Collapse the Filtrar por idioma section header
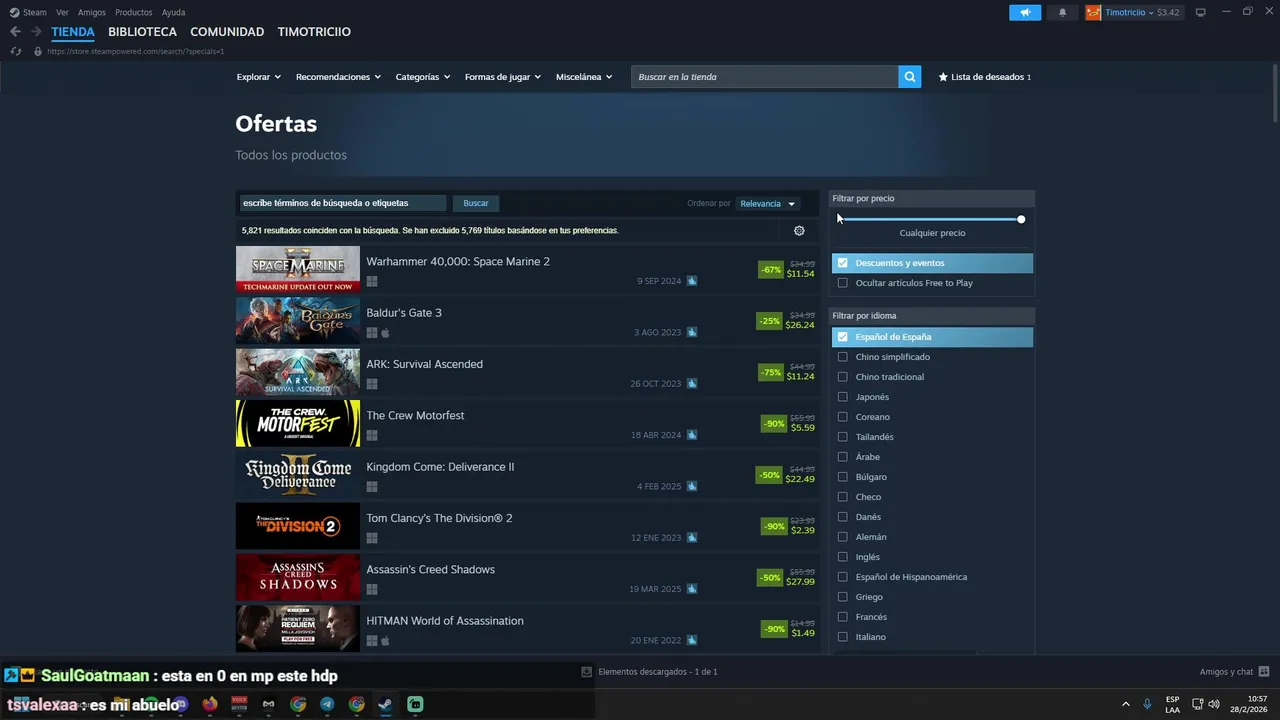Screen dimensions: 1280x720 click(x=932, y=316)
